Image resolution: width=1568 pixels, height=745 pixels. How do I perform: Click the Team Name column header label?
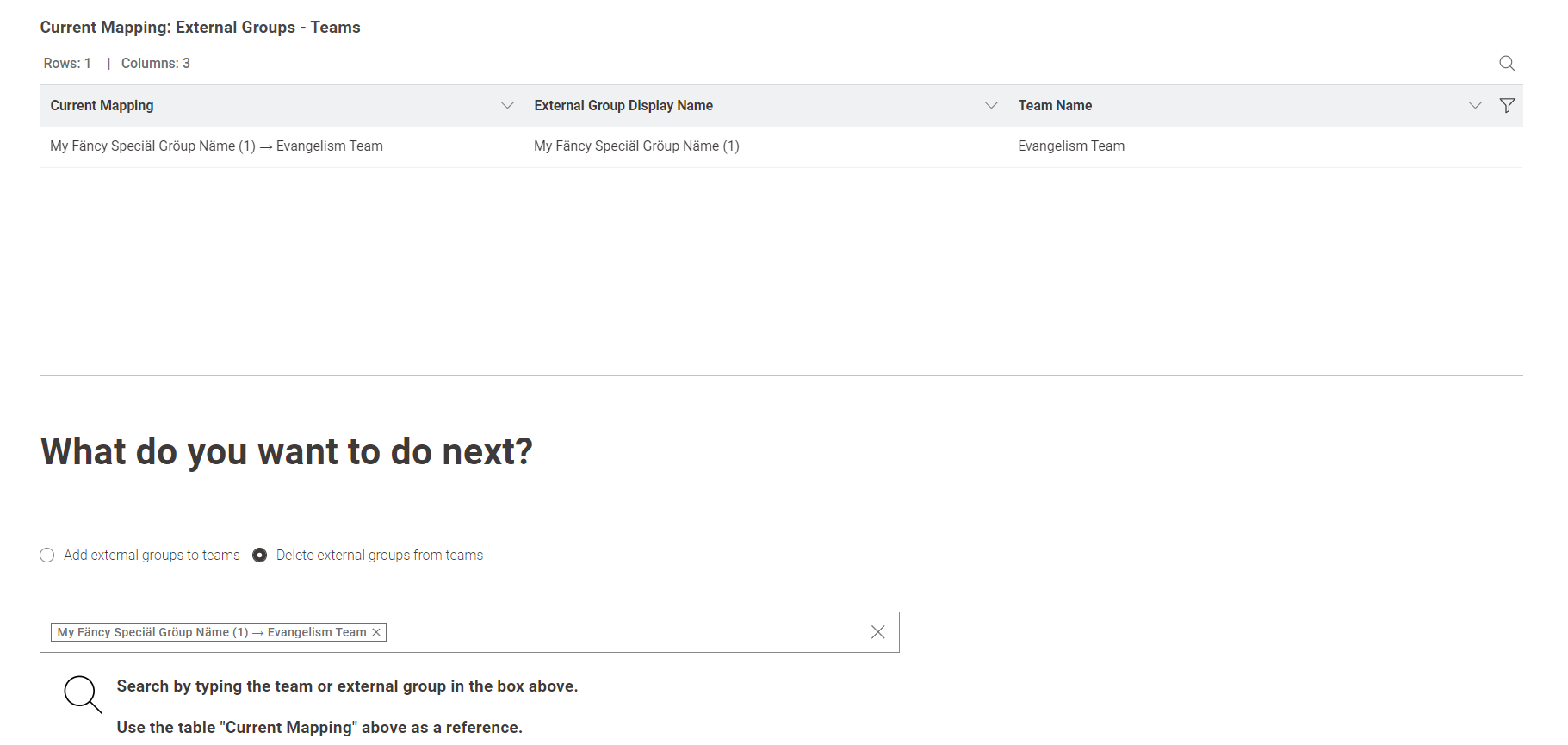tap(1055, 106)
